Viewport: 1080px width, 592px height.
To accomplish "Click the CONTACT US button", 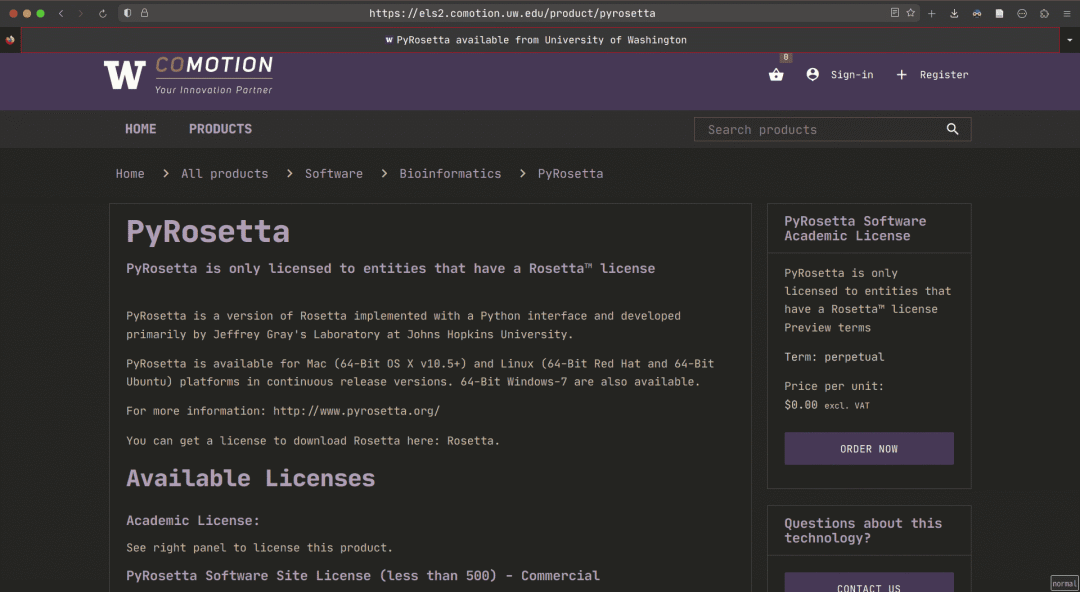I will (x=869, y=582).
